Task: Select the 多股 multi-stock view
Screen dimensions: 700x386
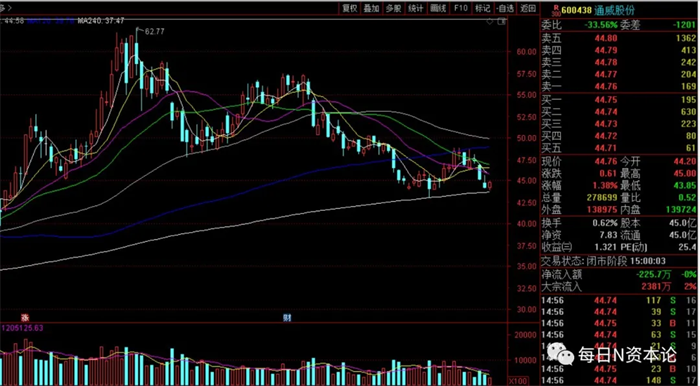Action: point(393,8)
